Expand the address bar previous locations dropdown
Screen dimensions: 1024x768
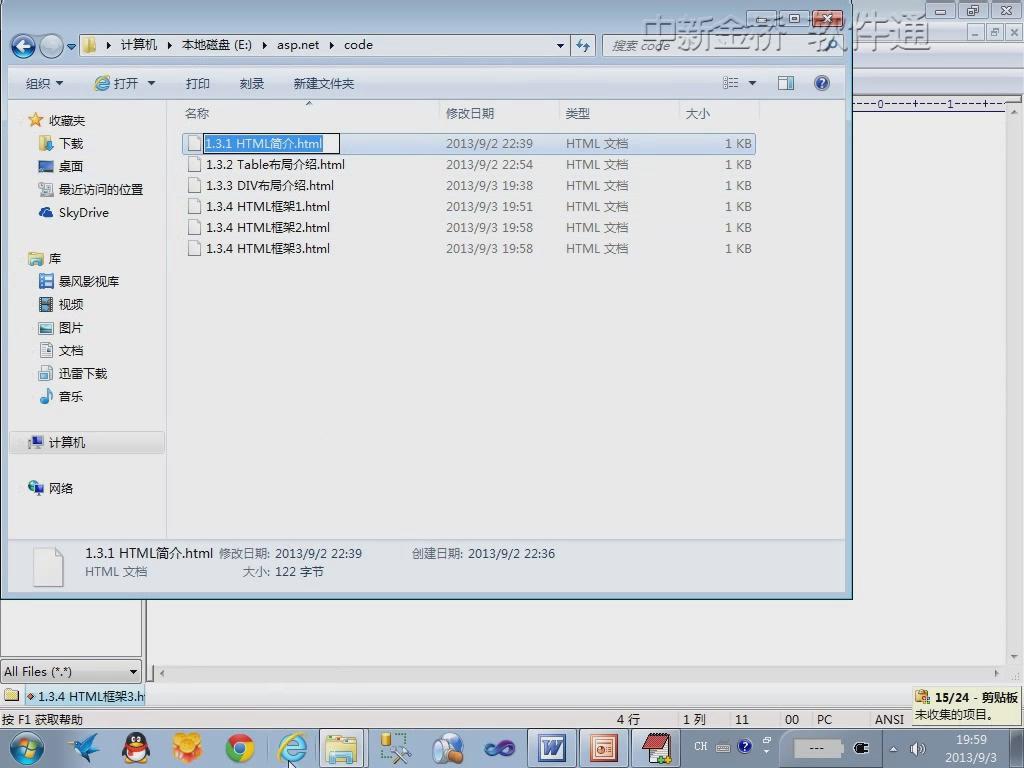pyautogui.click(x=560, y=46)
